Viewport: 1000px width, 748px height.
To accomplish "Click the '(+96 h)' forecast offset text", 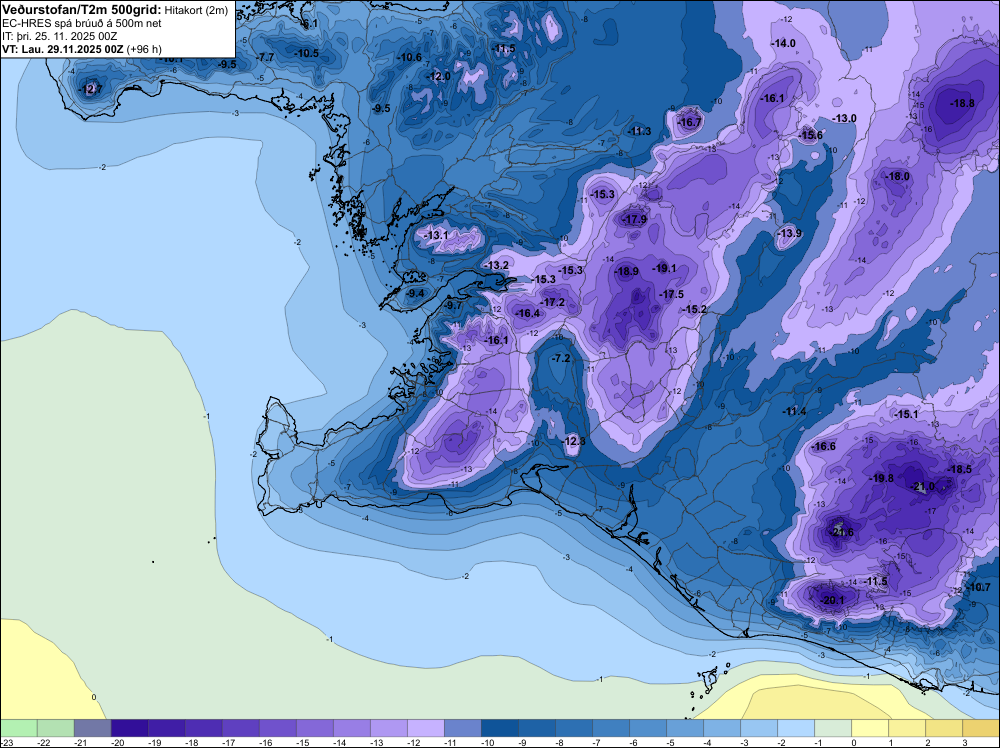I will point(144,49).
